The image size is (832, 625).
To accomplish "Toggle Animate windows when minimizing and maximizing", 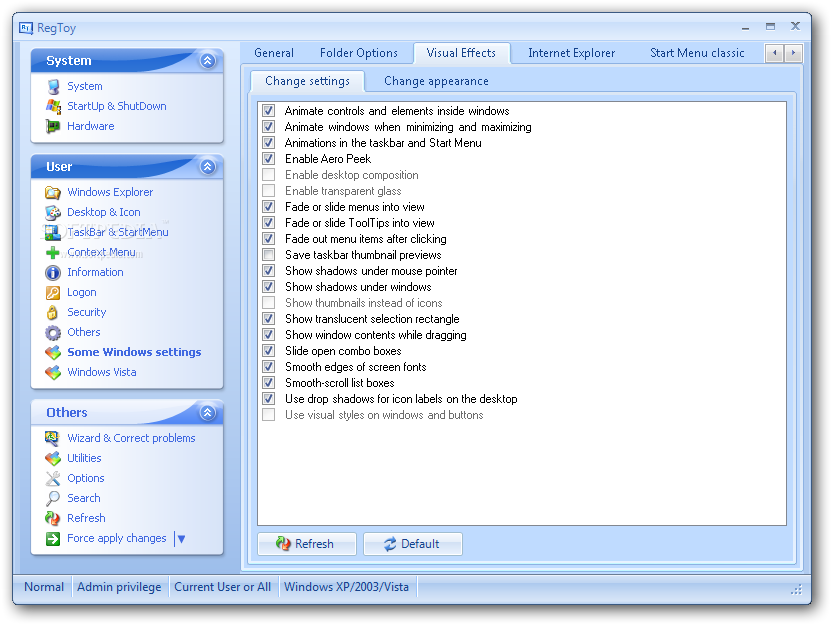I will 269,127.
